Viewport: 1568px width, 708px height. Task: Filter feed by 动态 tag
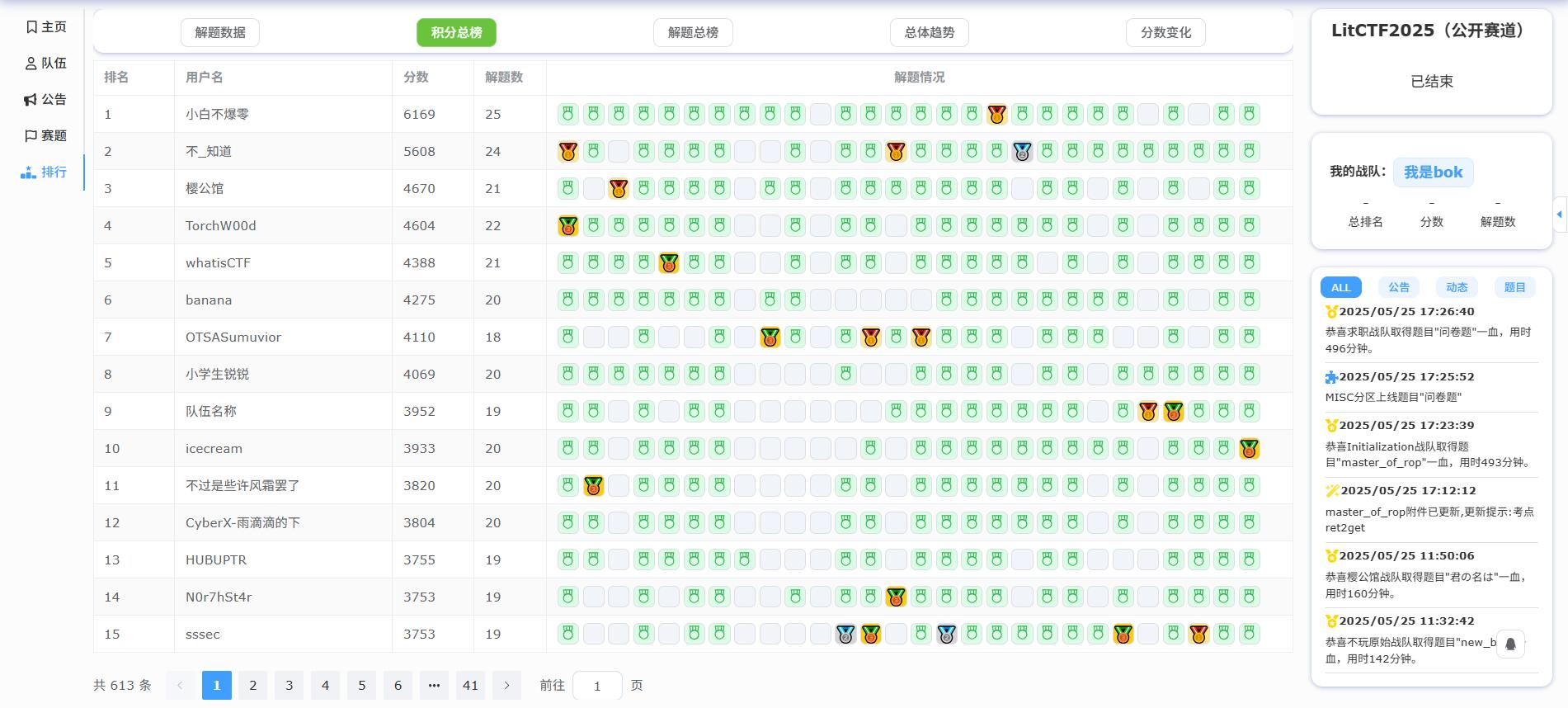1457,287
